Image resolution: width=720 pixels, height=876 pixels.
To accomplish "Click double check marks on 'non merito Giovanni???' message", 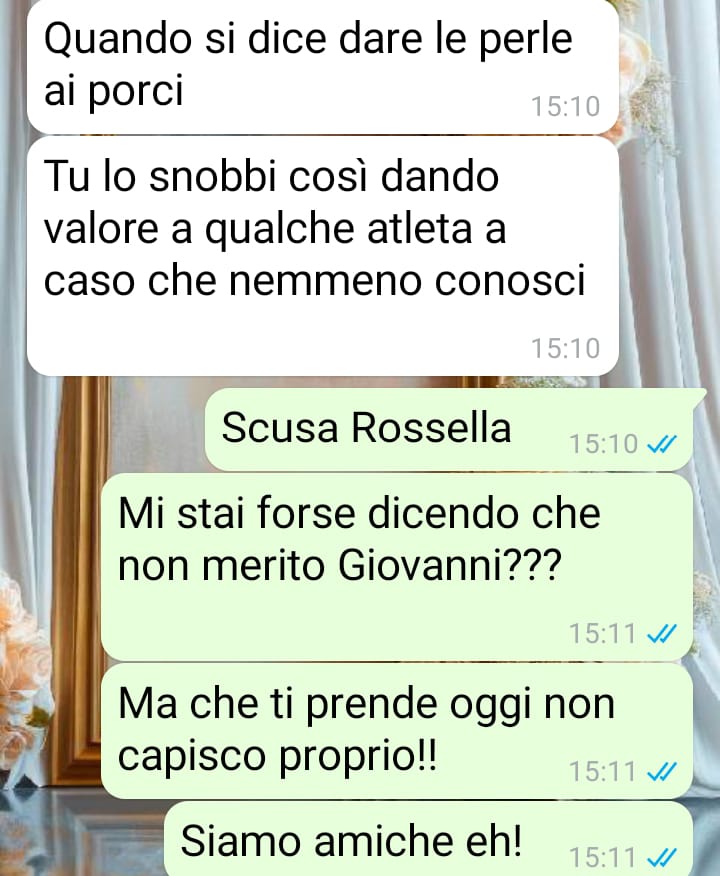I will pyautogui.click(x=661, y=634).
